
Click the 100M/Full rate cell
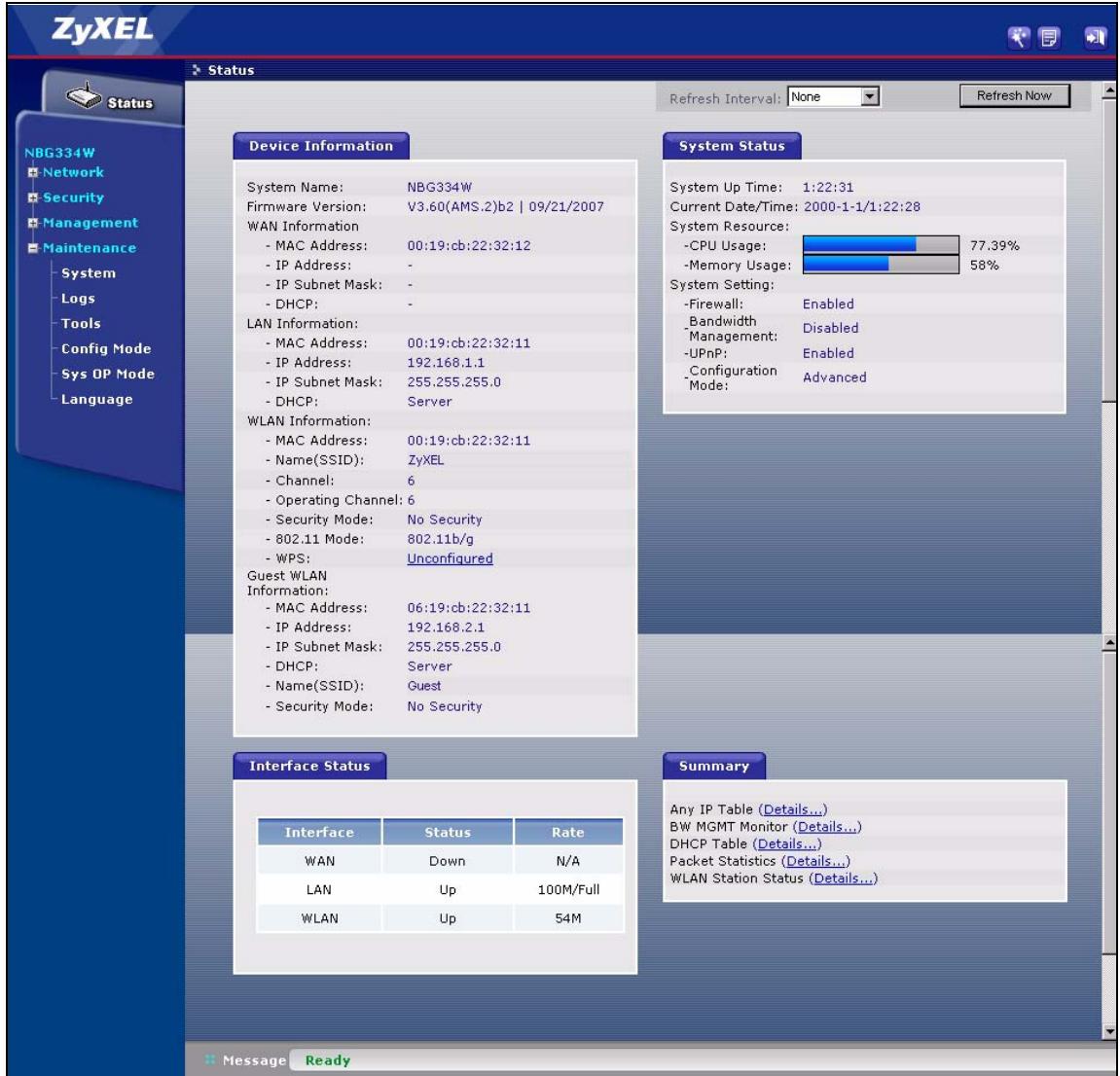pos(568,889)
